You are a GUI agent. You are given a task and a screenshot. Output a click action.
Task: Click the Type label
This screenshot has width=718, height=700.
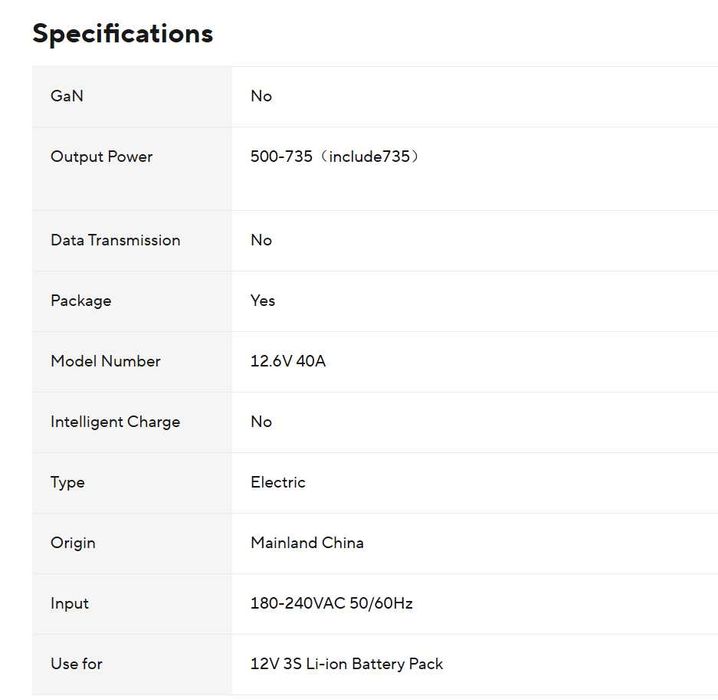point(68,482)
